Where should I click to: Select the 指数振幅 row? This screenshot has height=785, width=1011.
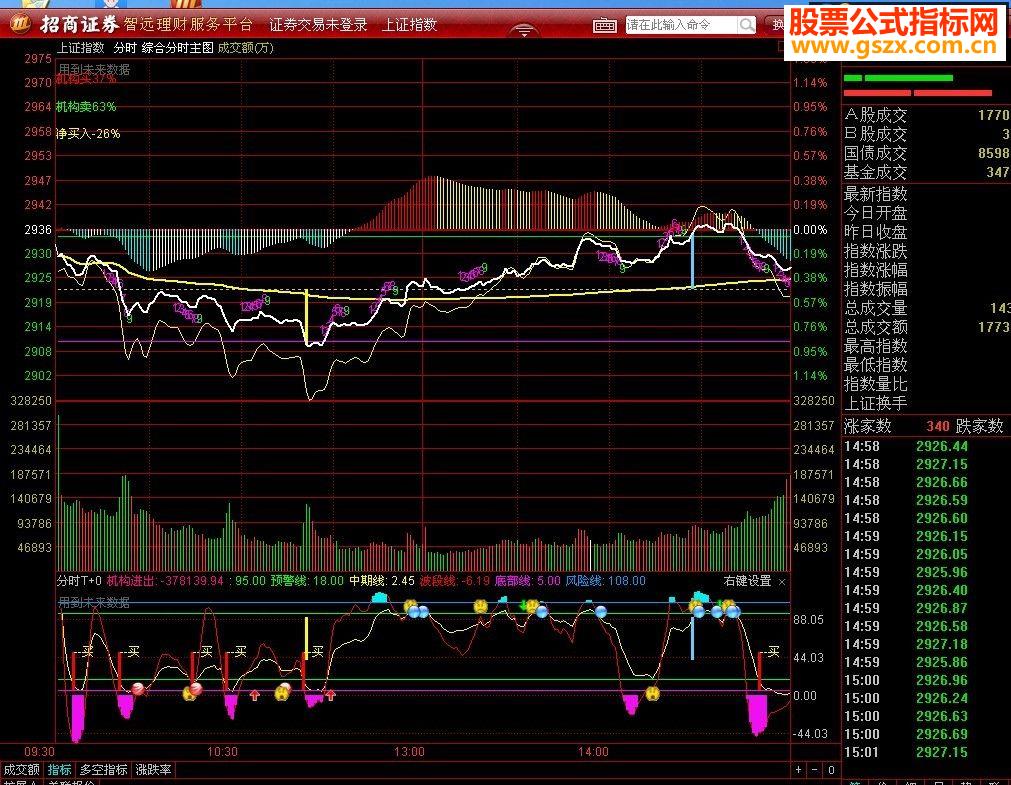tap(926, 289)
